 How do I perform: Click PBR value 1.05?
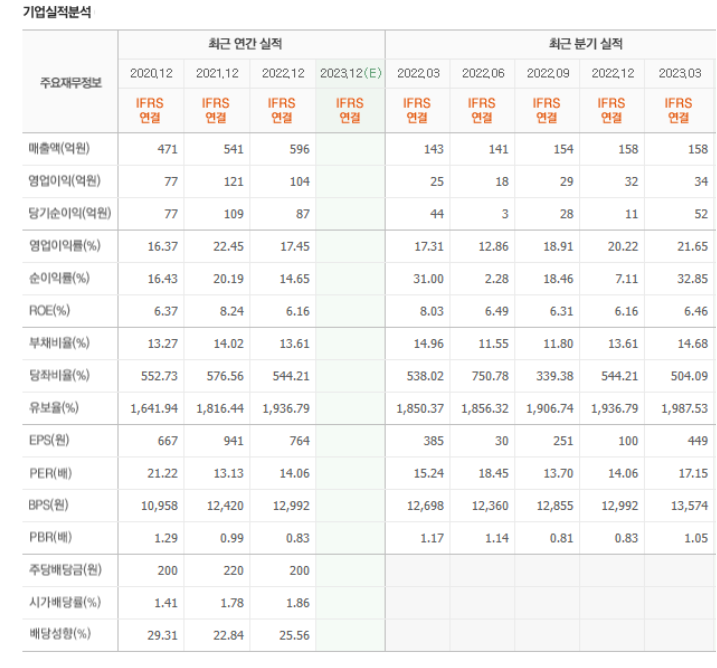point(696,538)
